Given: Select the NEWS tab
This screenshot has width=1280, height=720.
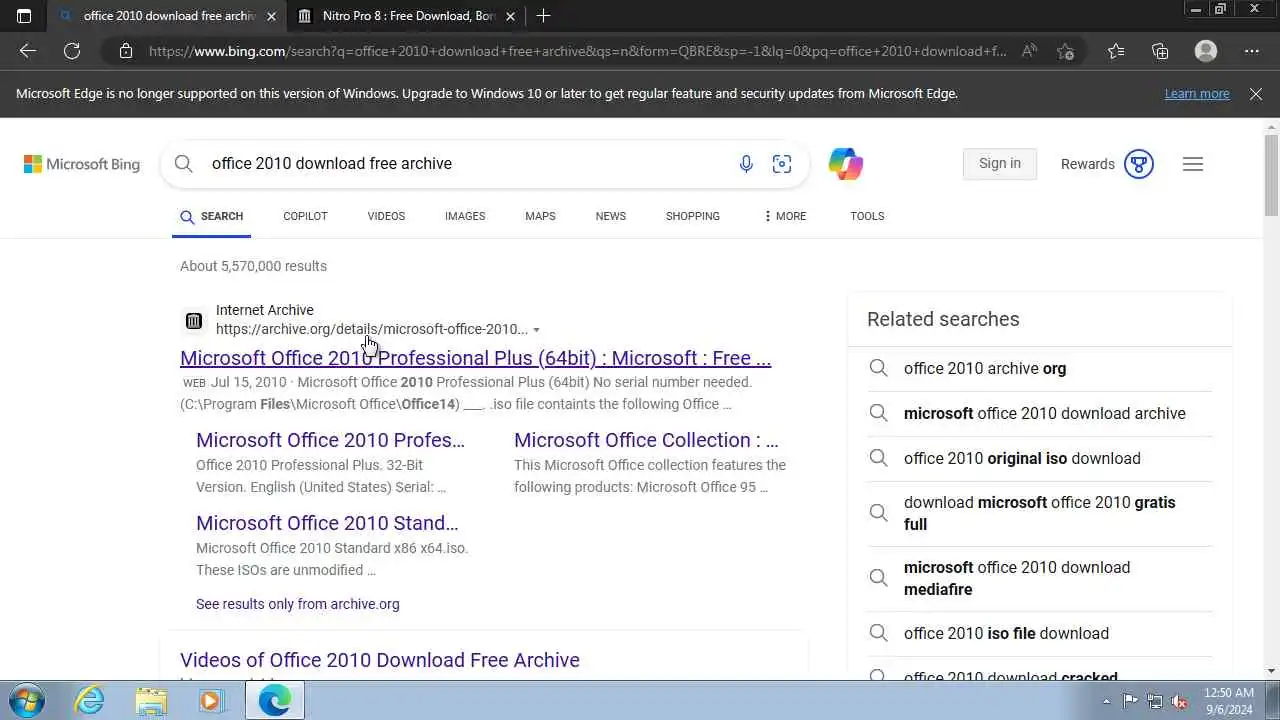Looking at the screenshot, I should click(x=611, y=216).
